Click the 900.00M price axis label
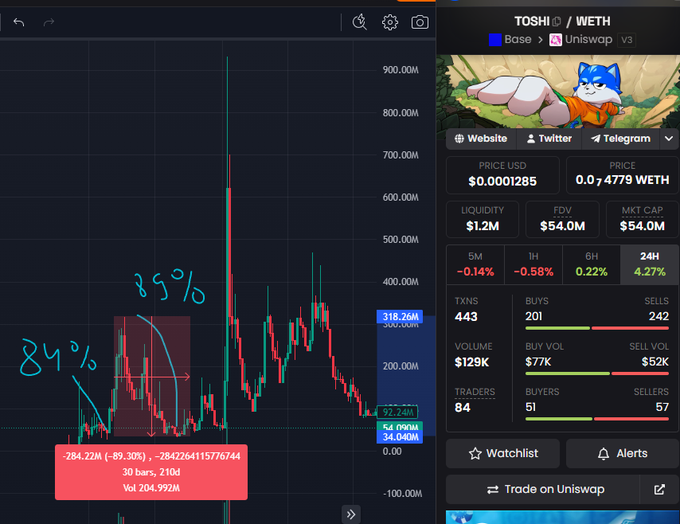 click(401, 70)
